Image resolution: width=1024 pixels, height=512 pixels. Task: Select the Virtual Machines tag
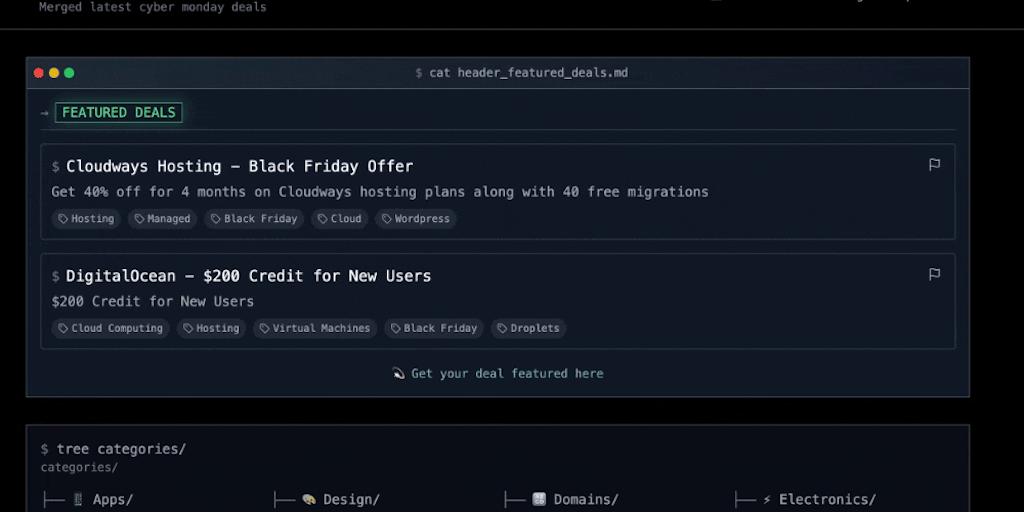coord(315,328)
